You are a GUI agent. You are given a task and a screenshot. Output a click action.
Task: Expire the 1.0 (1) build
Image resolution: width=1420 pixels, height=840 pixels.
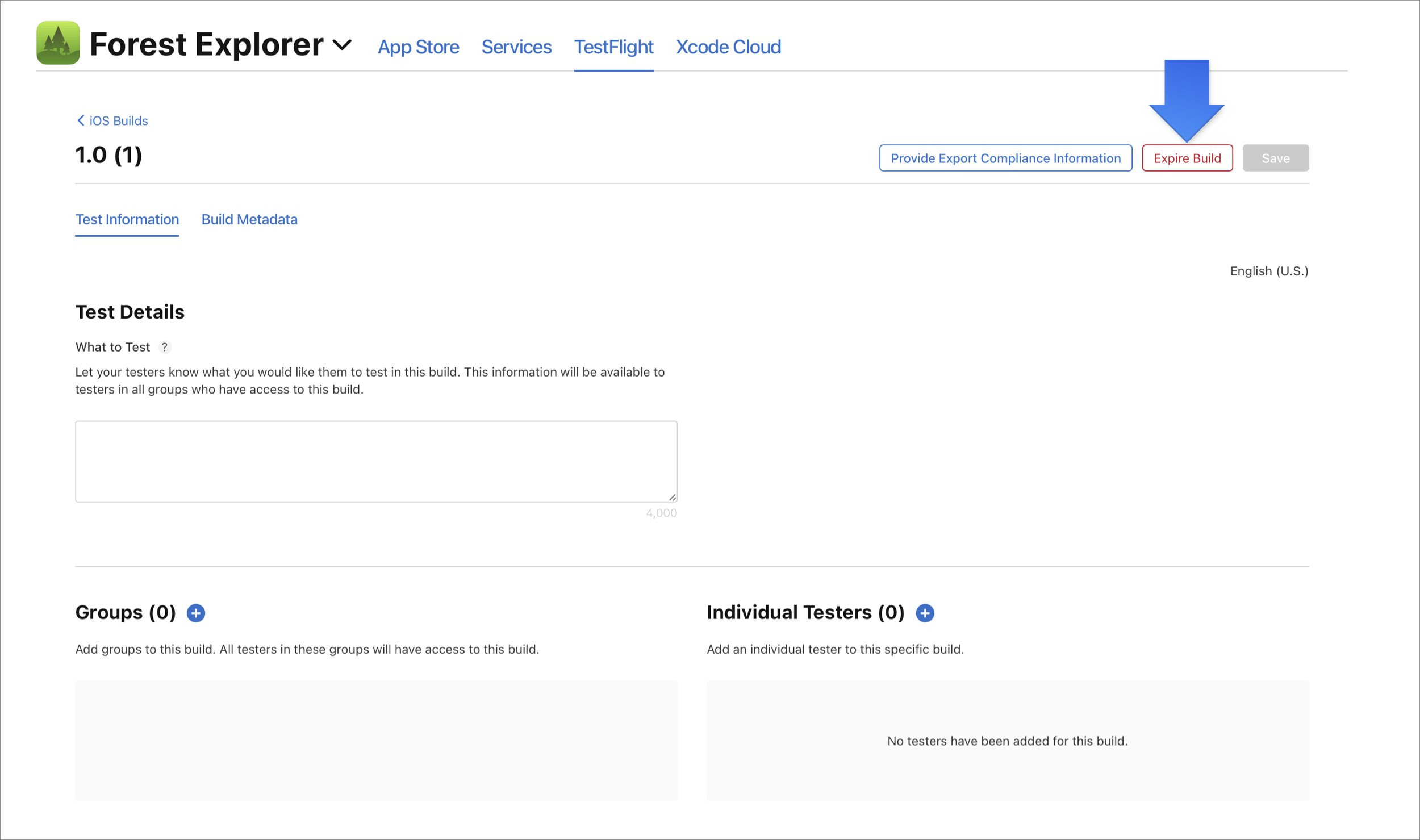1187,158
